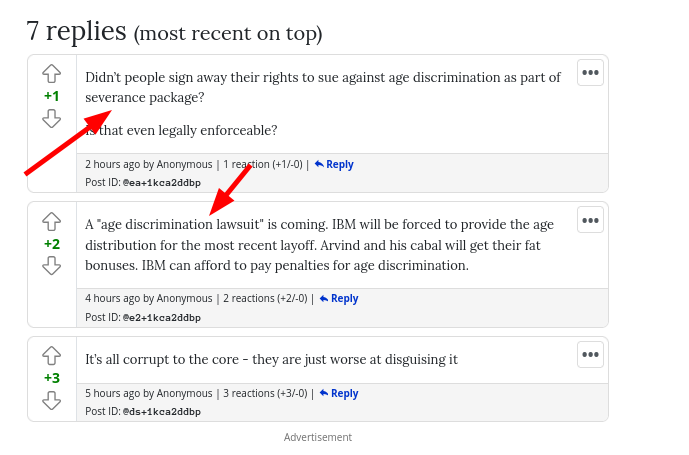Upvote the severance package reply
Image resolution: width=689 pixels, height=455 pixels.
(x=52, y=73)
